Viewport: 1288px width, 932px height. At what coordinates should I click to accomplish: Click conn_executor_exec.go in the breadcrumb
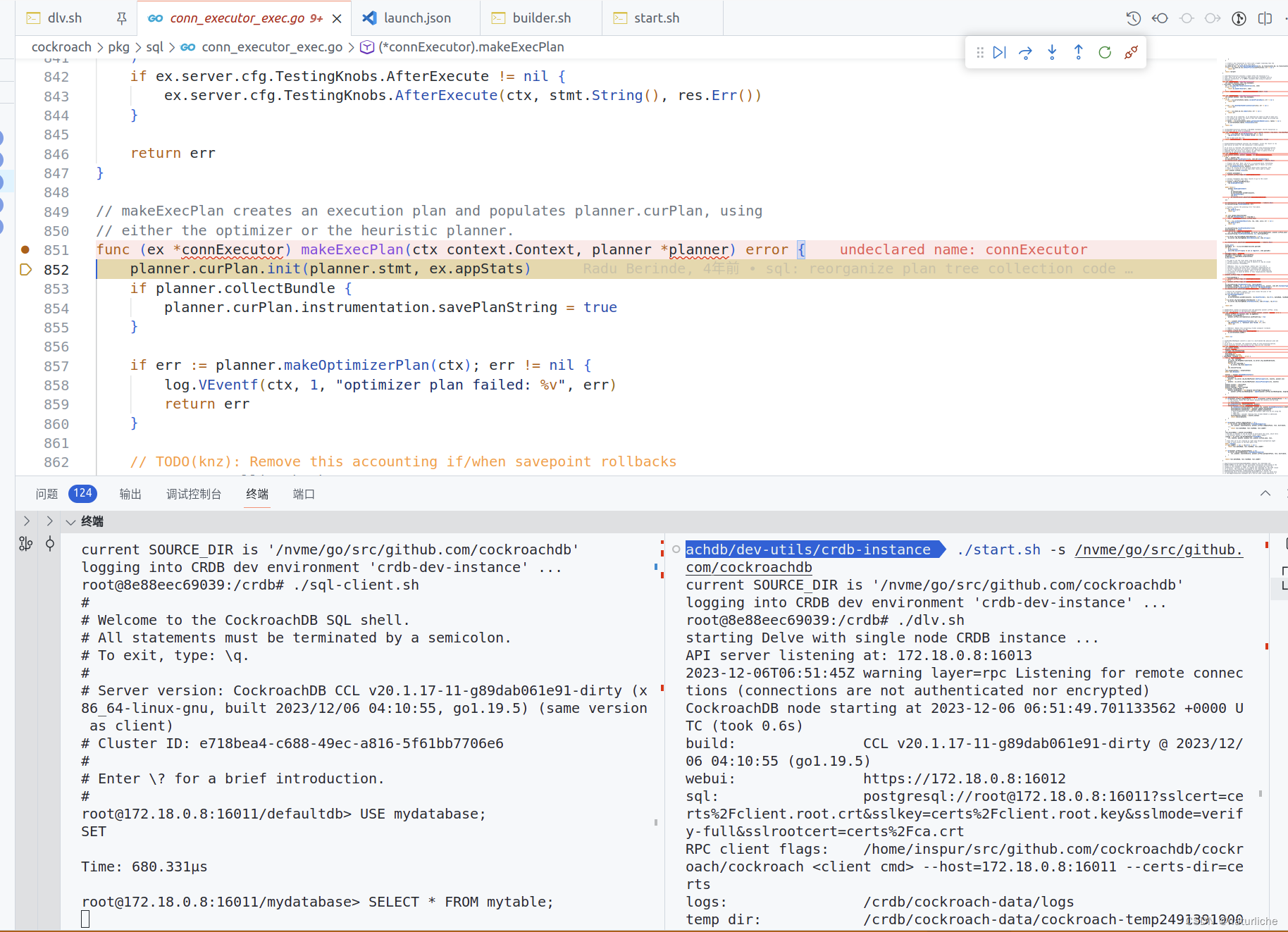coord(272,47)
